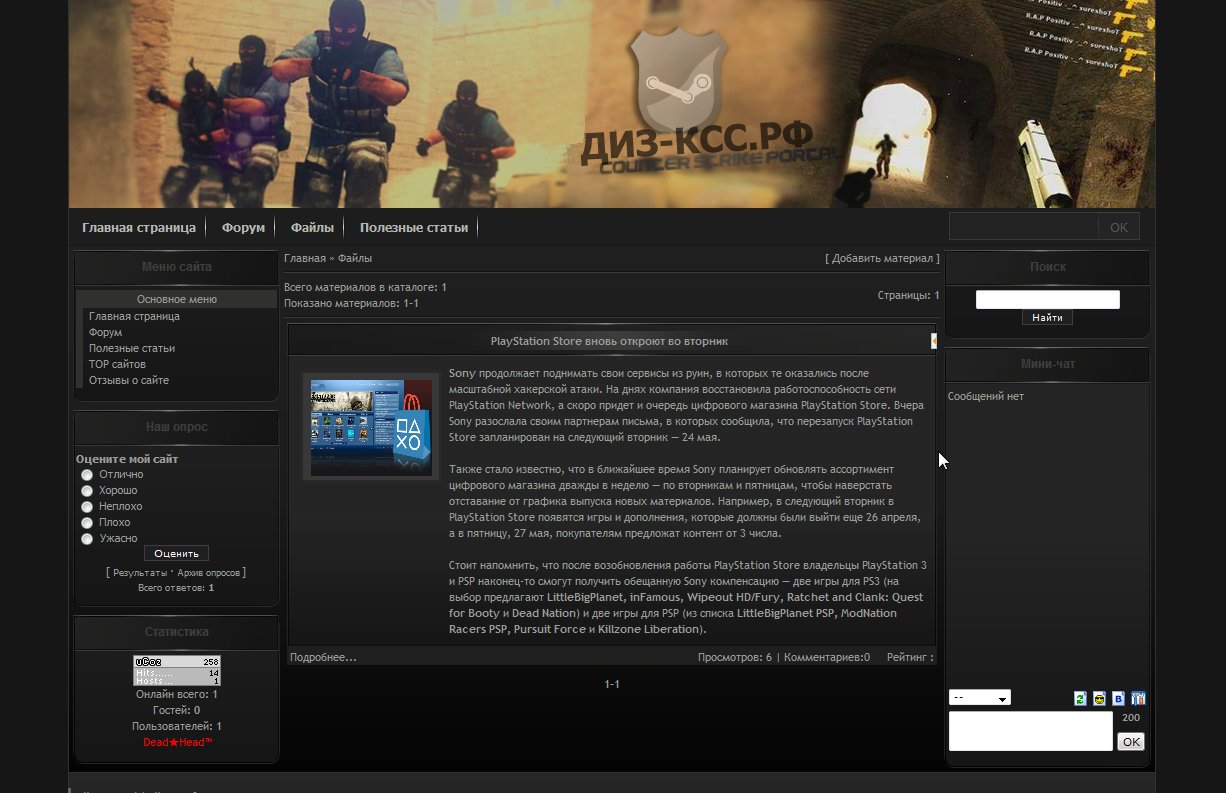This screenshot has height=793, width=1226.
Task: Click the orange icon beside the article title
Action: (933, 341)
